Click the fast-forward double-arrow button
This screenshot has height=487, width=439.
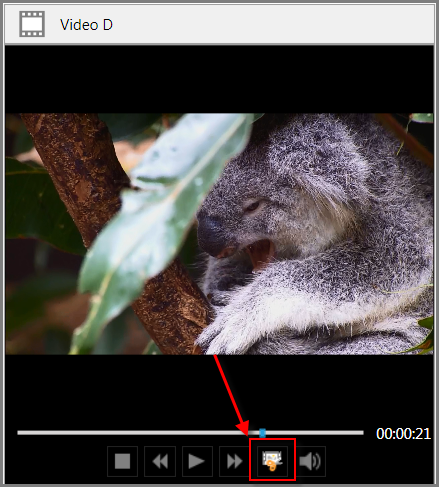(x=235, y=461)
